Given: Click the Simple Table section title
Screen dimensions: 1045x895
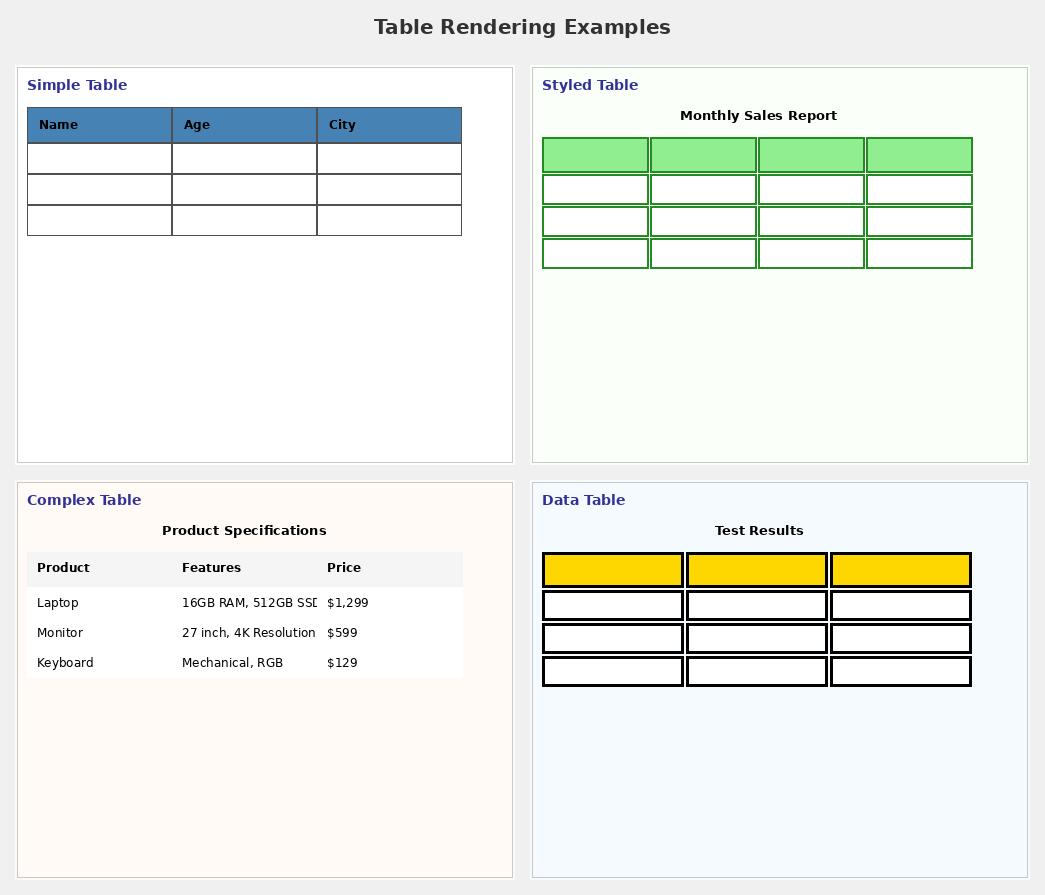Looking at the screenshot, I should (x=77, y=85).
